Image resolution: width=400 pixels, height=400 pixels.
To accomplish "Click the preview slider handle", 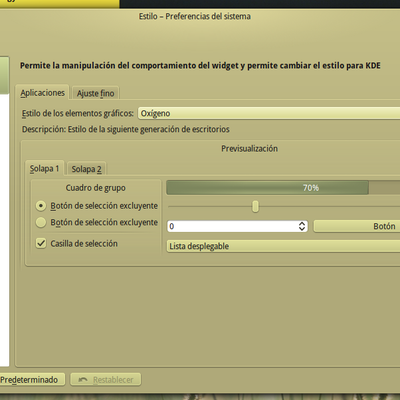I will [x=255, y=206].
